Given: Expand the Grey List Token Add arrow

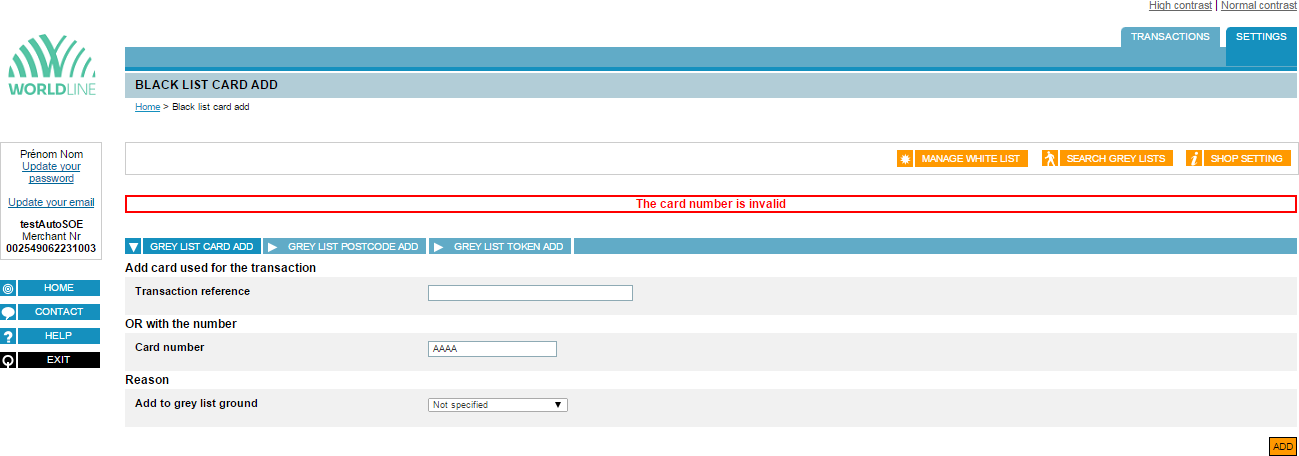Looking at the screenshot, I should point(438,246).
